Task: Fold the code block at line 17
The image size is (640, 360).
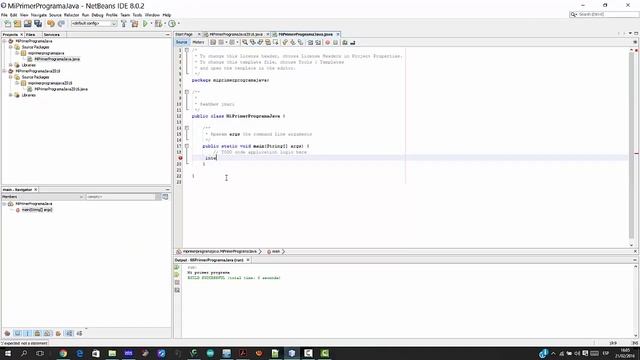Action: click(x=187, y=146)
